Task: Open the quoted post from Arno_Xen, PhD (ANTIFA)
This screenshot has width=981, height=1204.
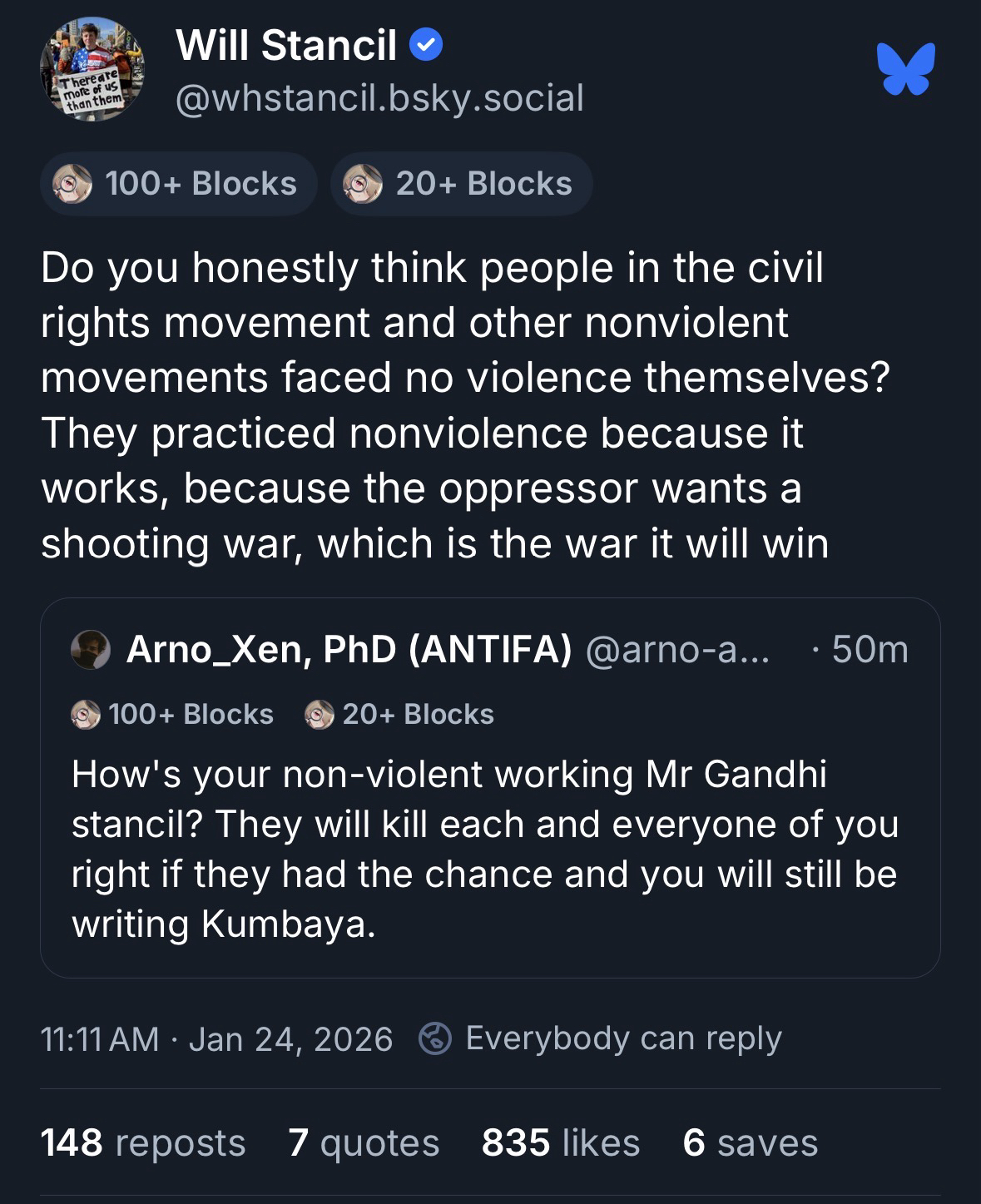Action: point(489,849)
